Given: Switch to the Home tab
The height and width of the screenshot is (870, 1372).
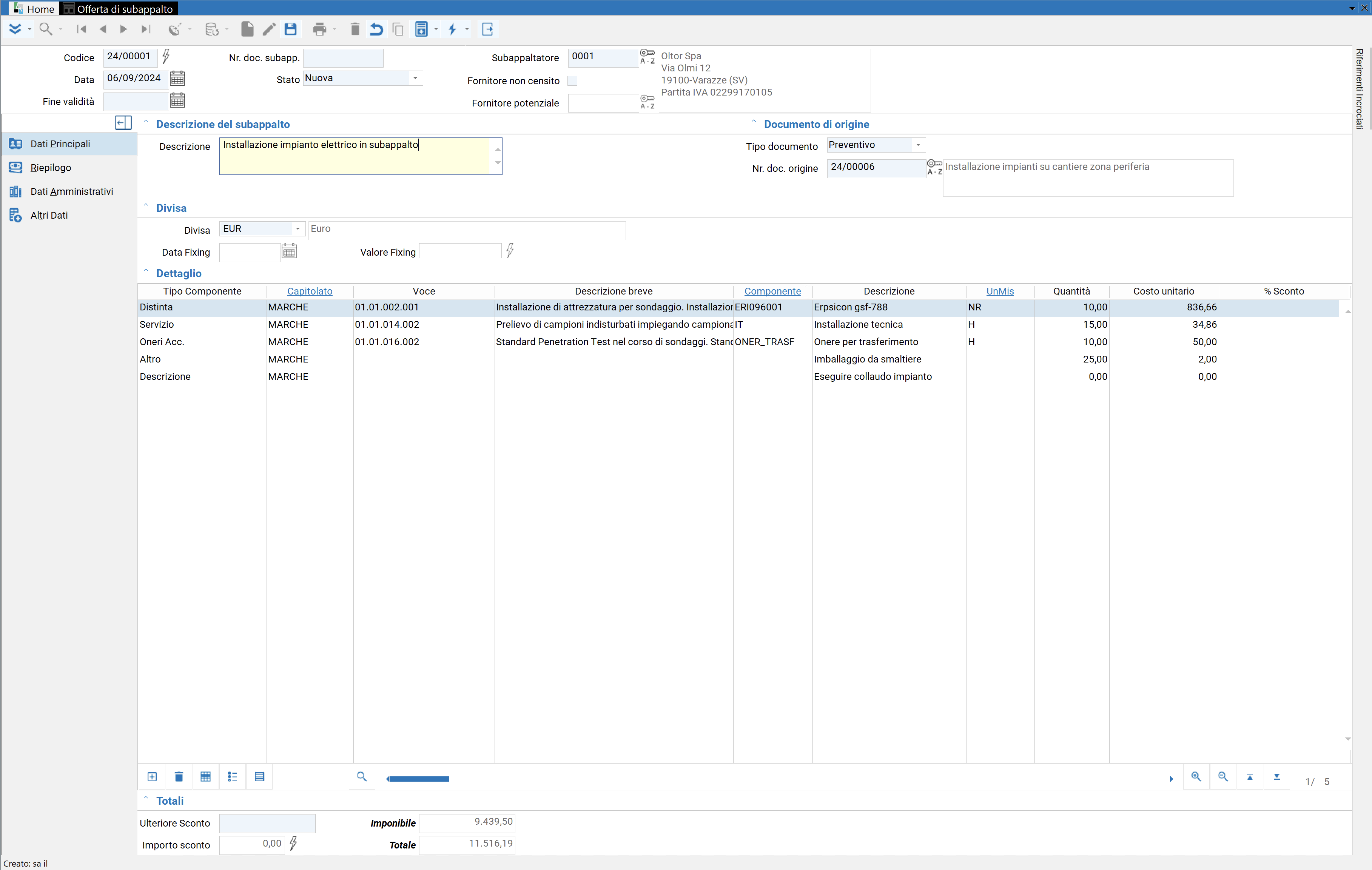Looking at the screenshot, I should point(34,9).
